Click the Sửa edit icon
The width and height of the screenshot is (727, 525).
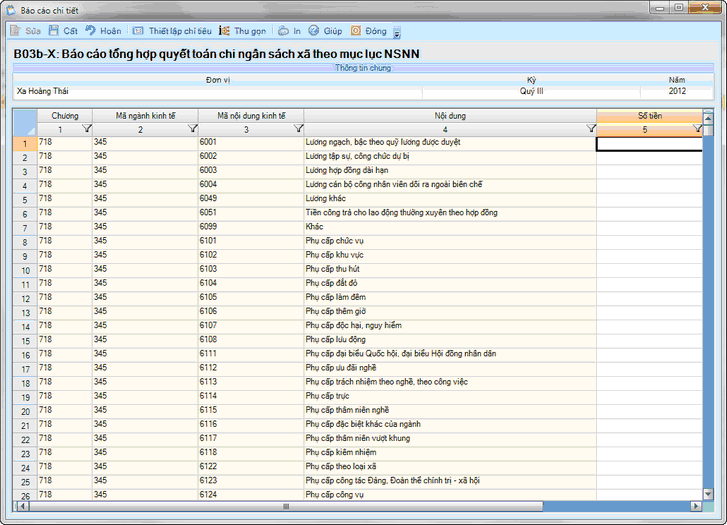[16, 31]
